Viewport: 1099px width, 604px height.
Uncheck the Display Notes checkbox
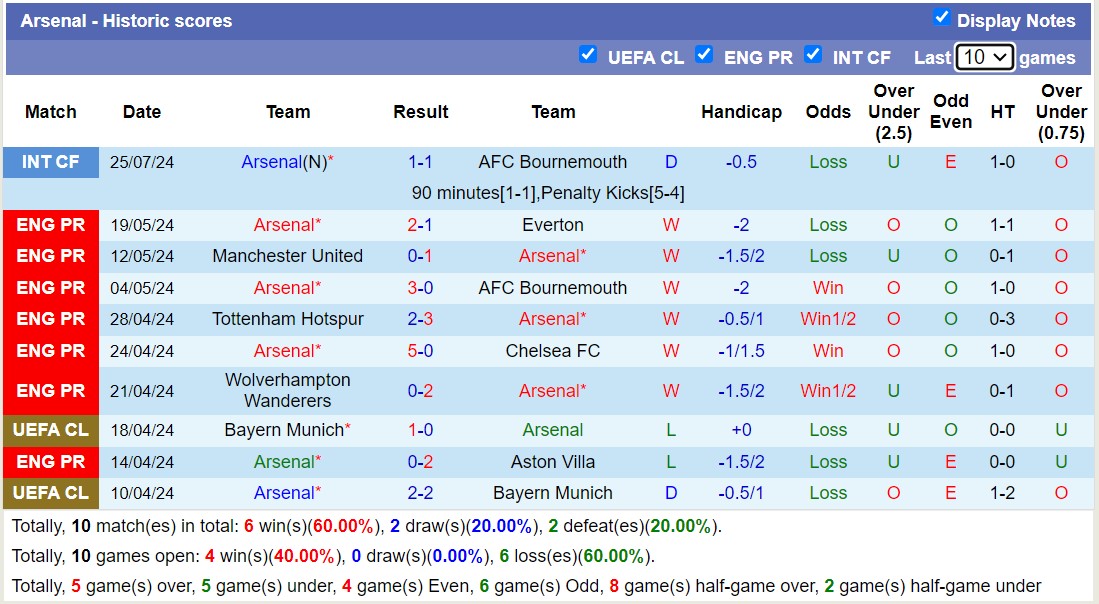940,16
